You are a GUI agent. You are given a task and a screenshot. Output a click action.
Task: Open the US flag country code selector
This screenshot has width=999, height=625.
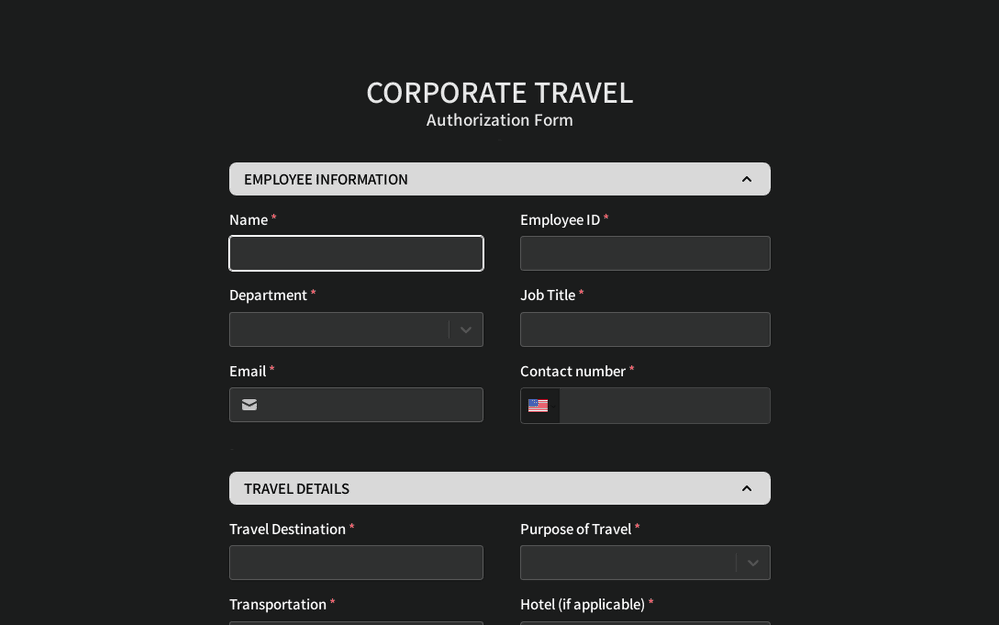pos(539,406)
